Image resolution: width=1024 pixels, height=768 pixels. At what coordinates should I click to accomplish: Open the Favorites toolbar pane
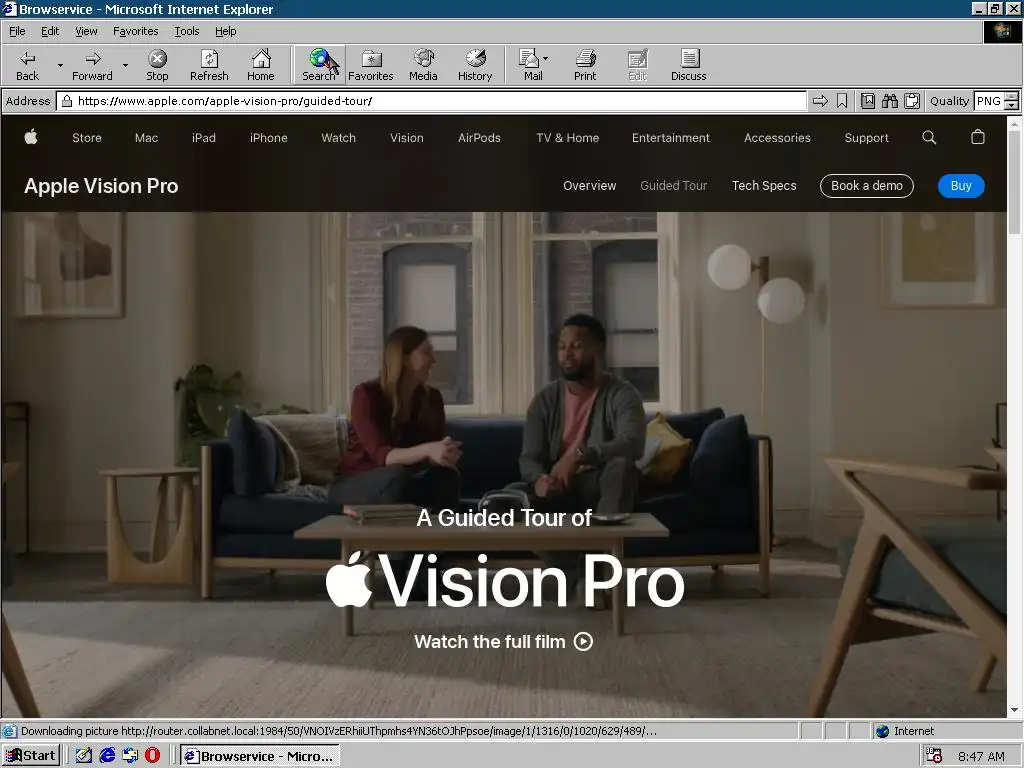point(370,65)
